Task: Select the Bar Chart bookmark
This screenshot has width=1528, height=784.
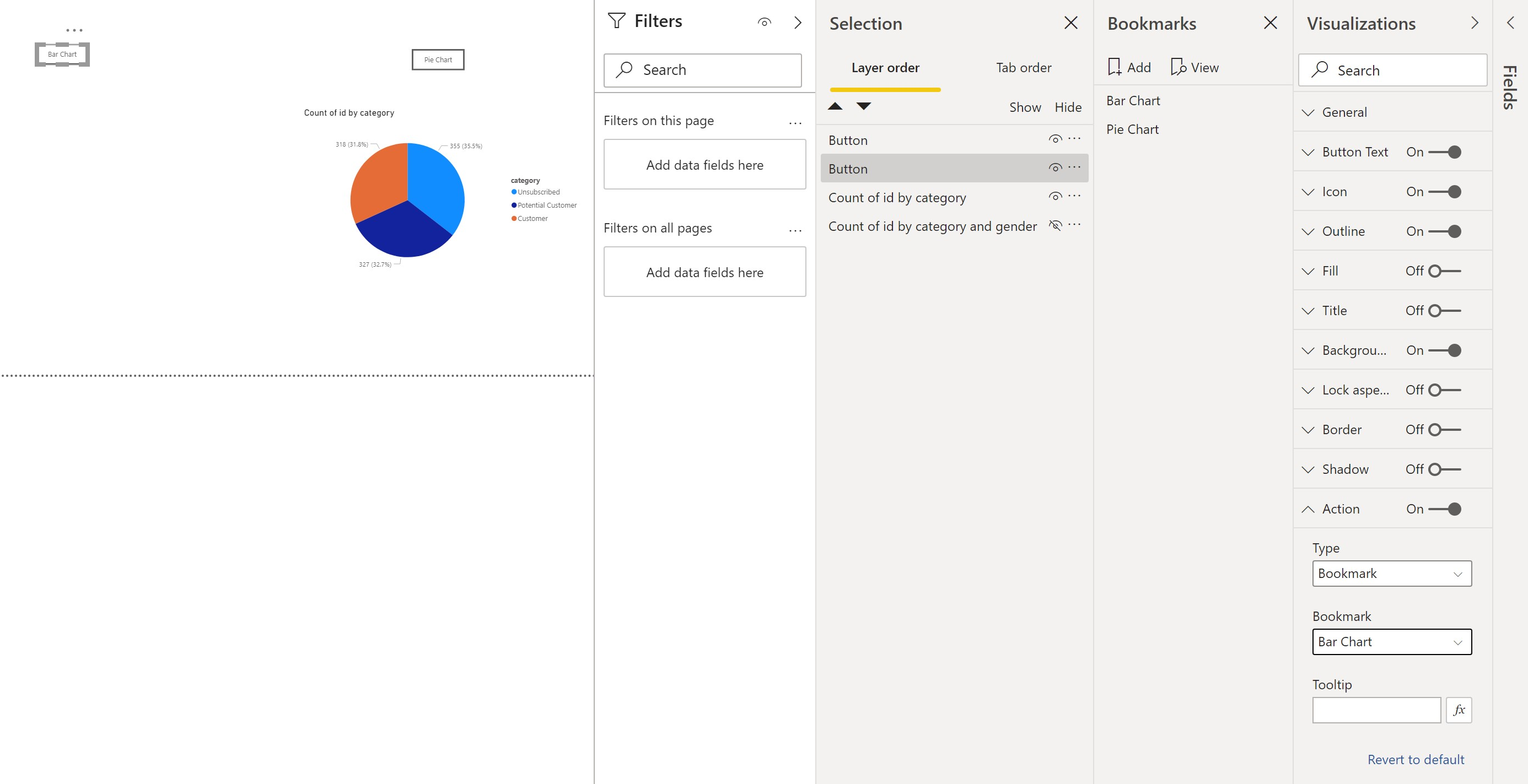Action: 1133,101
